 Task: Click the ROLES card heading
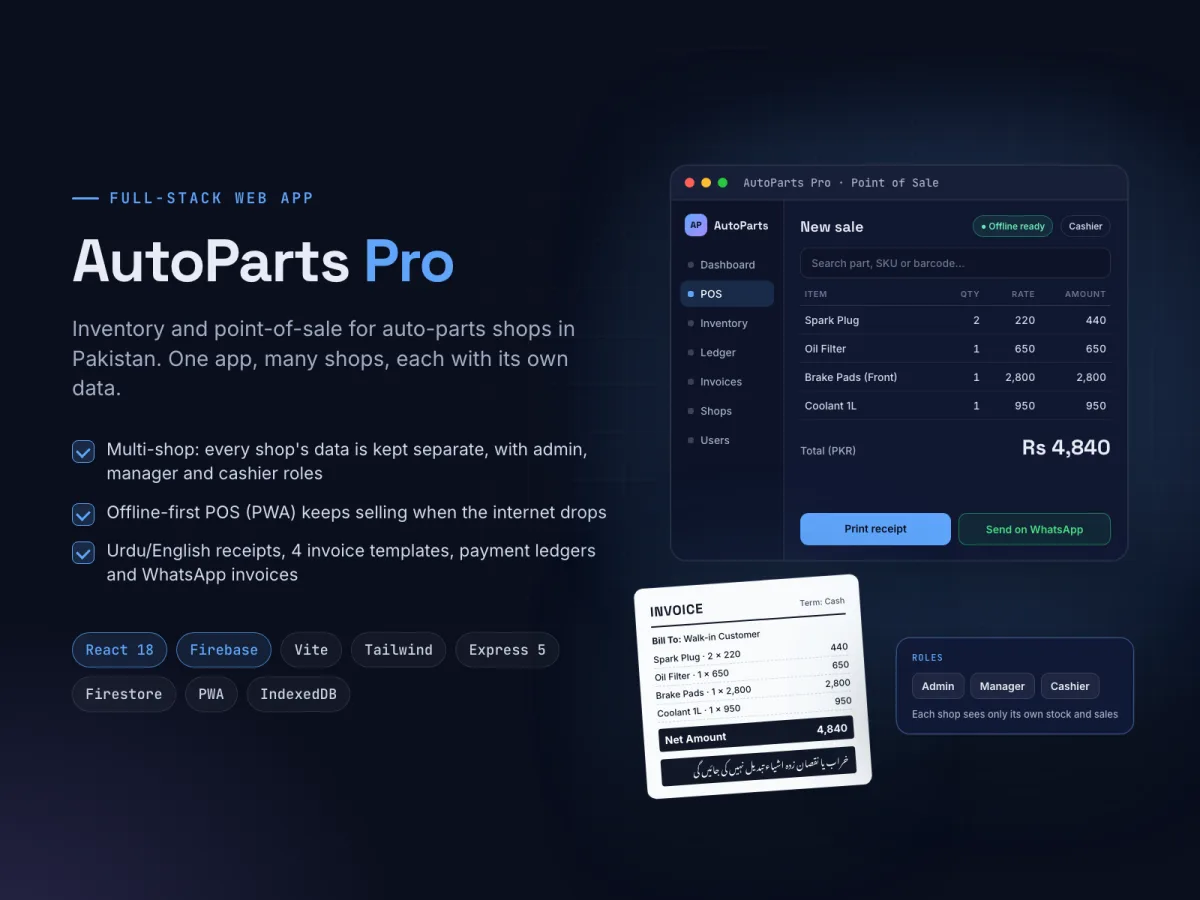(927, 658)
